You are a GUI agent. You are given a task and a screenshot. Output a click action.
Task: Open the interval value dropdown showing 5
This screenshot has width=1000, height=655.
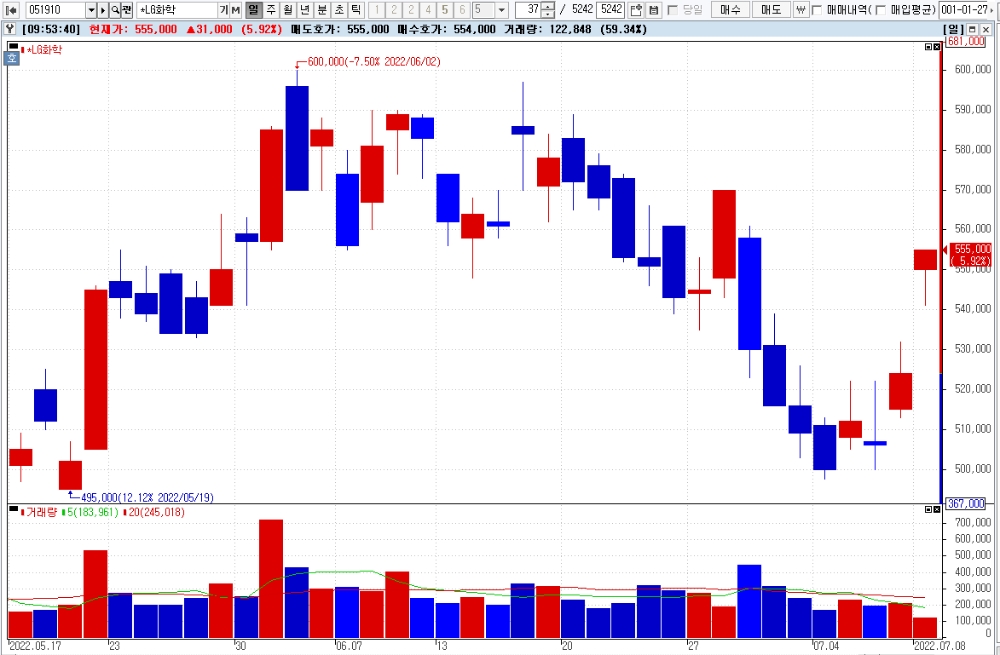501,10
